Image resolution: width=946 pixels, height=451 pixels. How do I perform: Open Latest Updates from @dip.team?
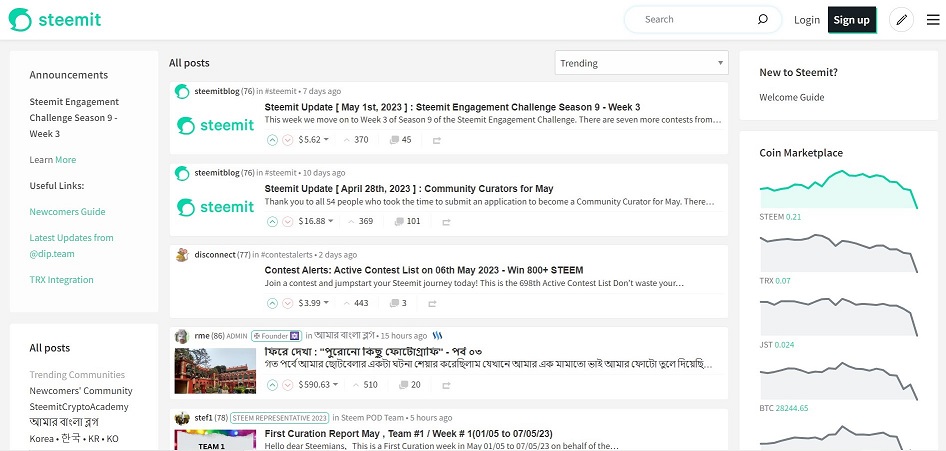71,245
